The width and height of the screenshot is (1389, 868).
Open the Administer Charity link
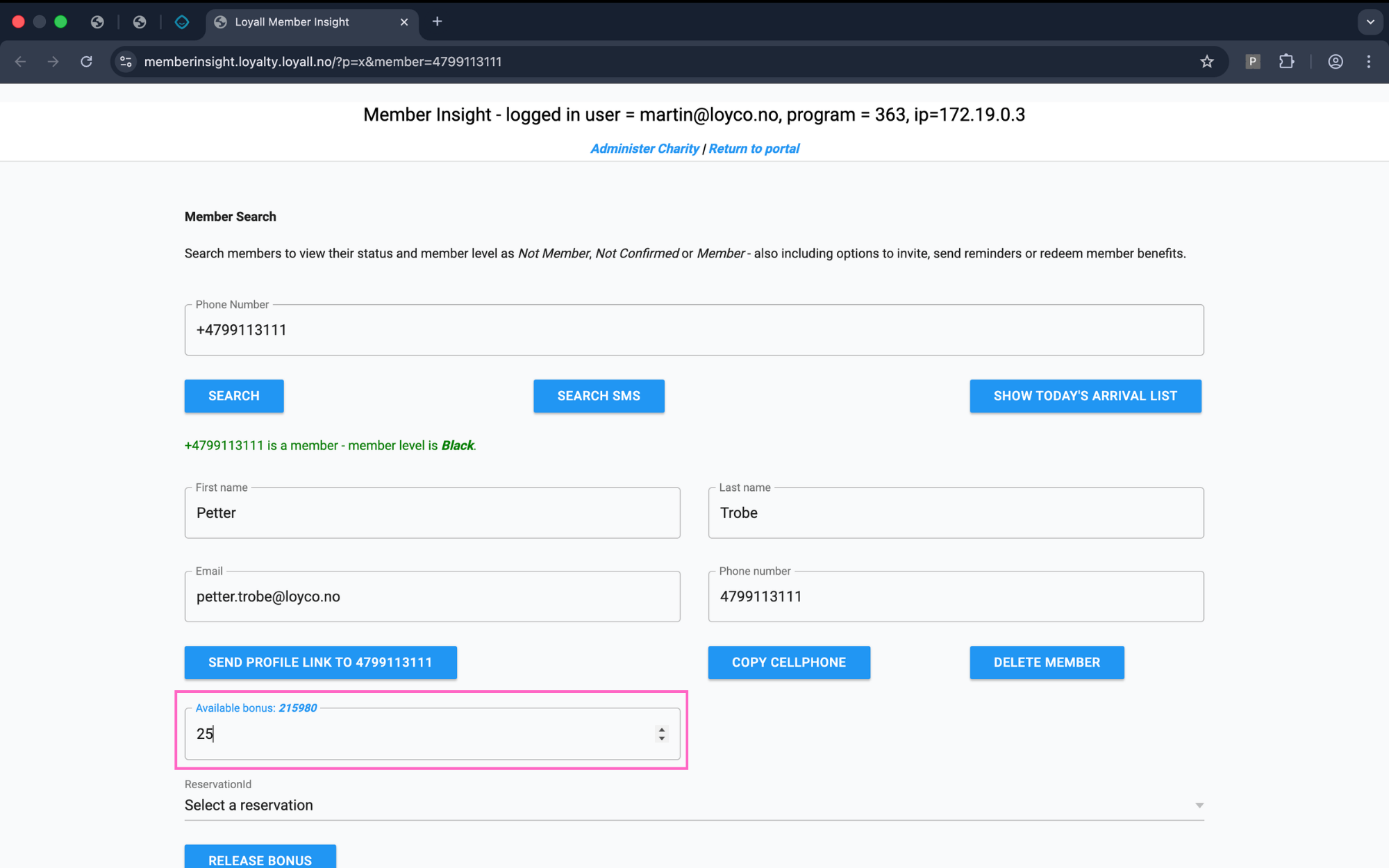click(x=644, y=149)
